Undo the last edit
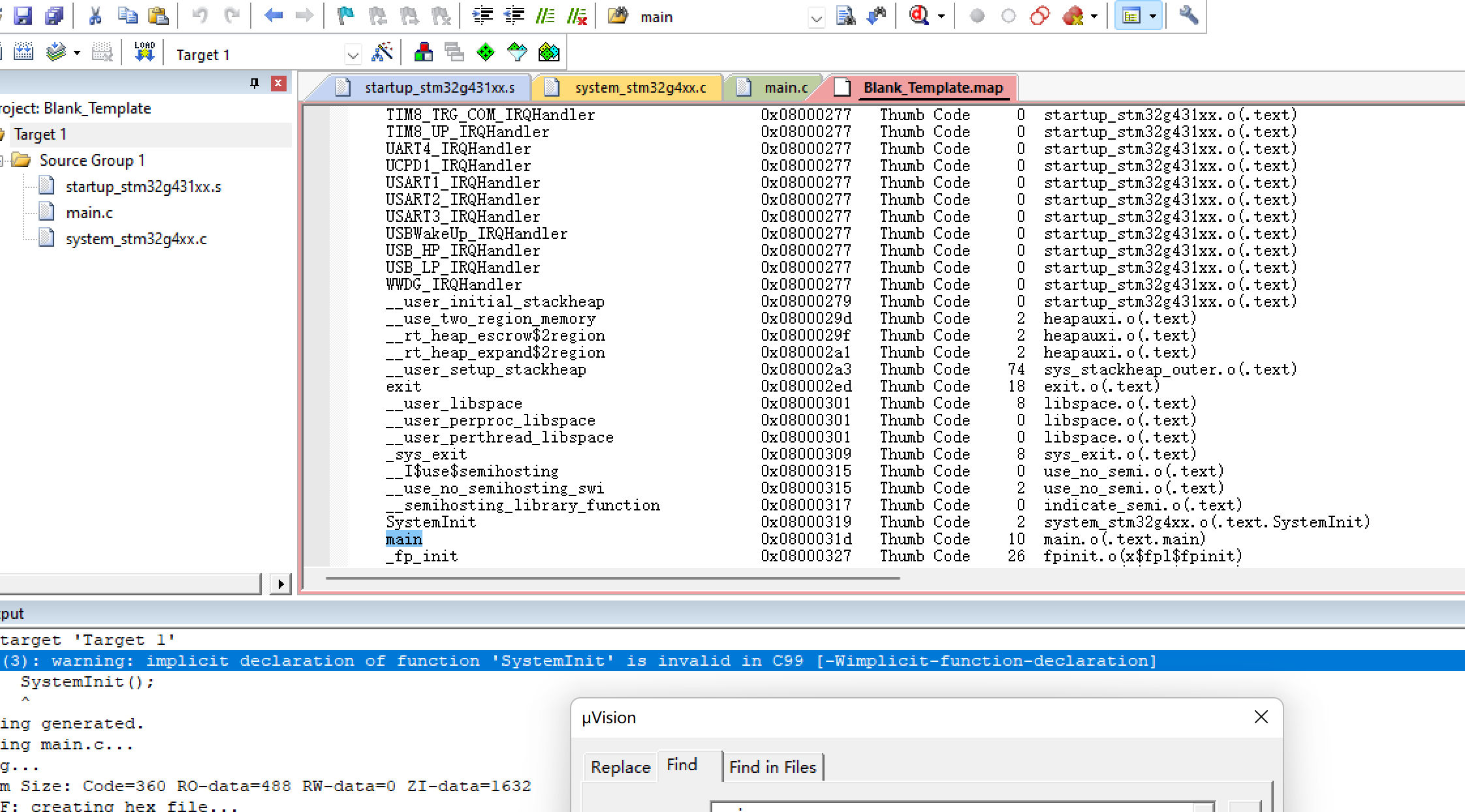The height and width of the screenshot is (812, 1465). pyautogui.click(x=200, y=16)
